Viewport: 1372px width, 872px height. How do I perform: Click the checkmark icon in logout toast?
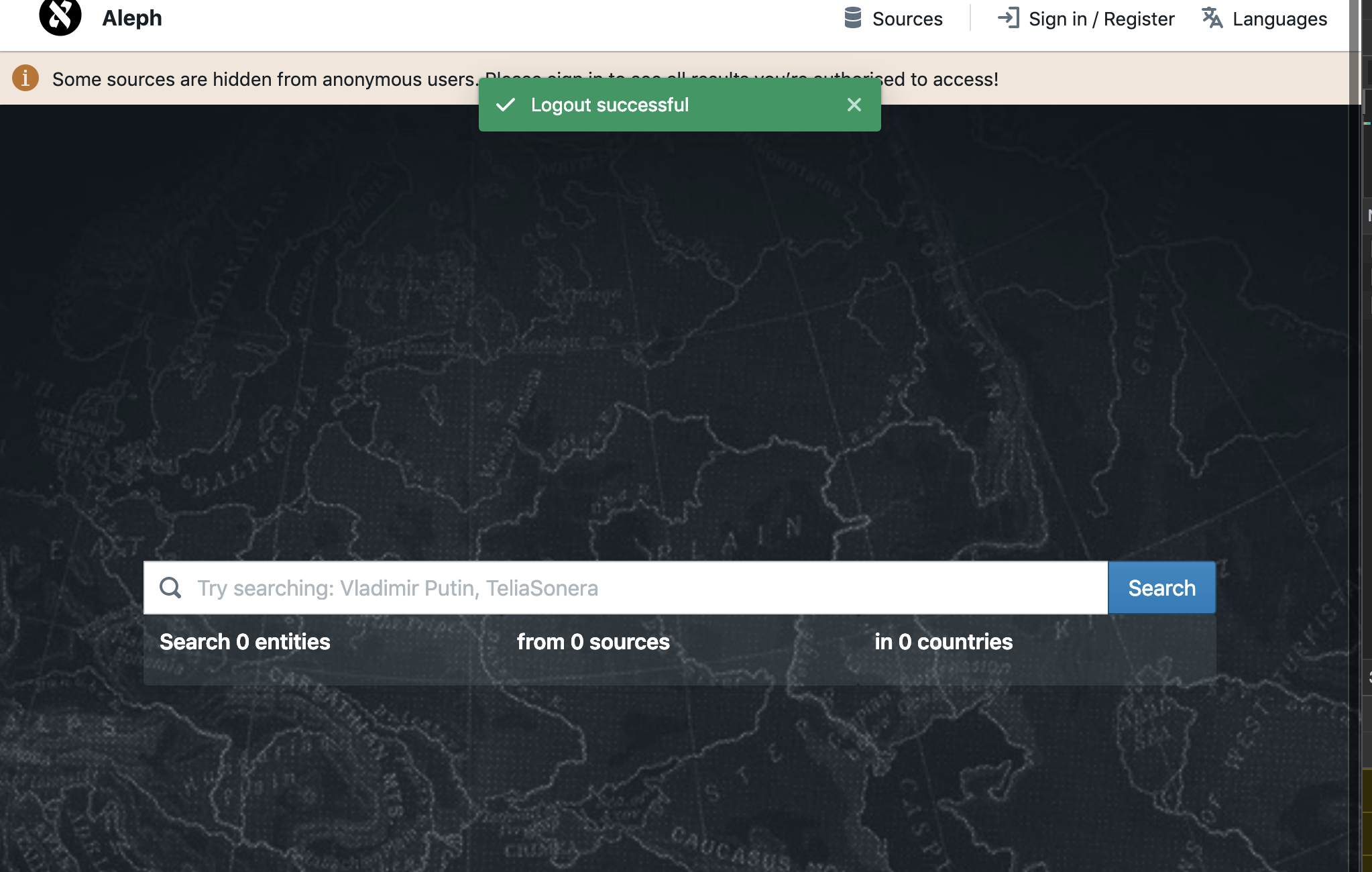point(506,105)
